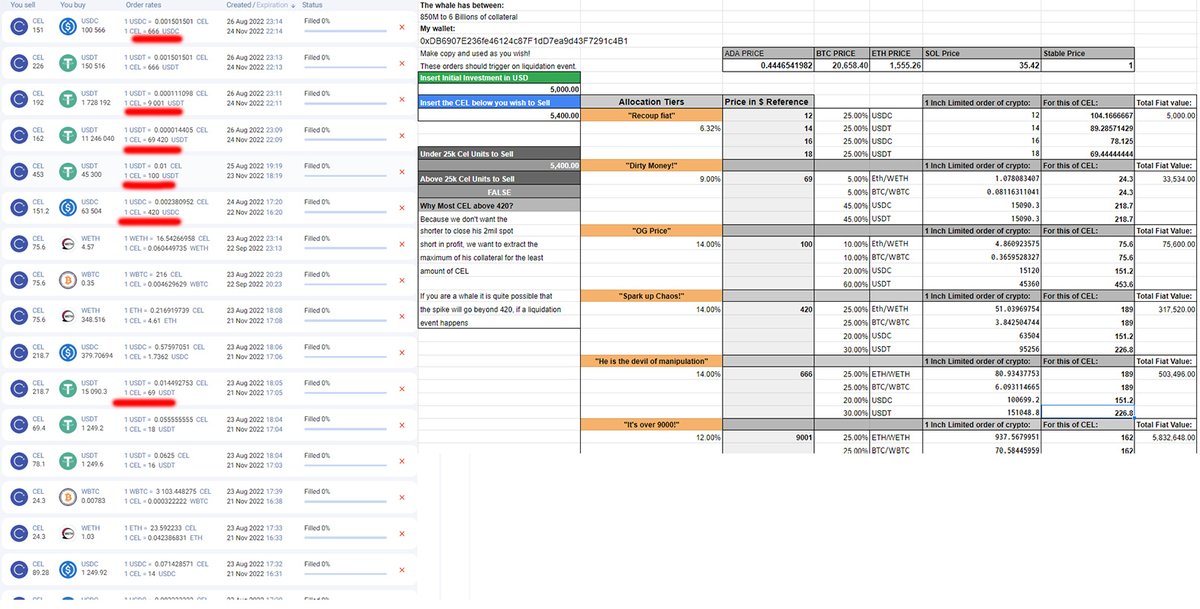The width and height of the screenshot is (1200, 609).
Task: Select the 'Under 25k Cel Units to Sell' cell
Action: (498, 153)
